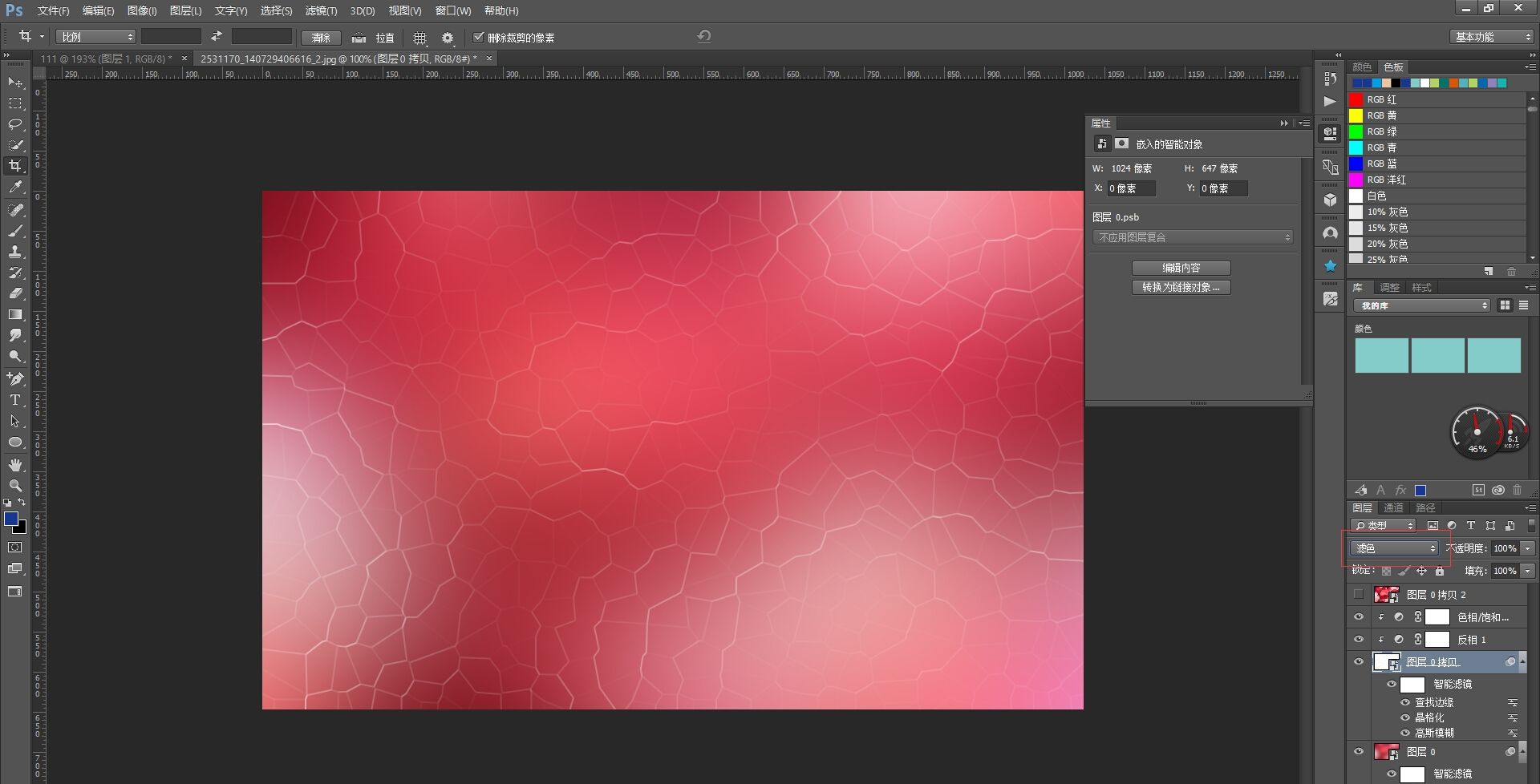Hide the 色相/饱和 adjustment layer
Image resolution: width=1540 pixels, height=784 pixels.
pyautogui.click(x=1358, y=617)
